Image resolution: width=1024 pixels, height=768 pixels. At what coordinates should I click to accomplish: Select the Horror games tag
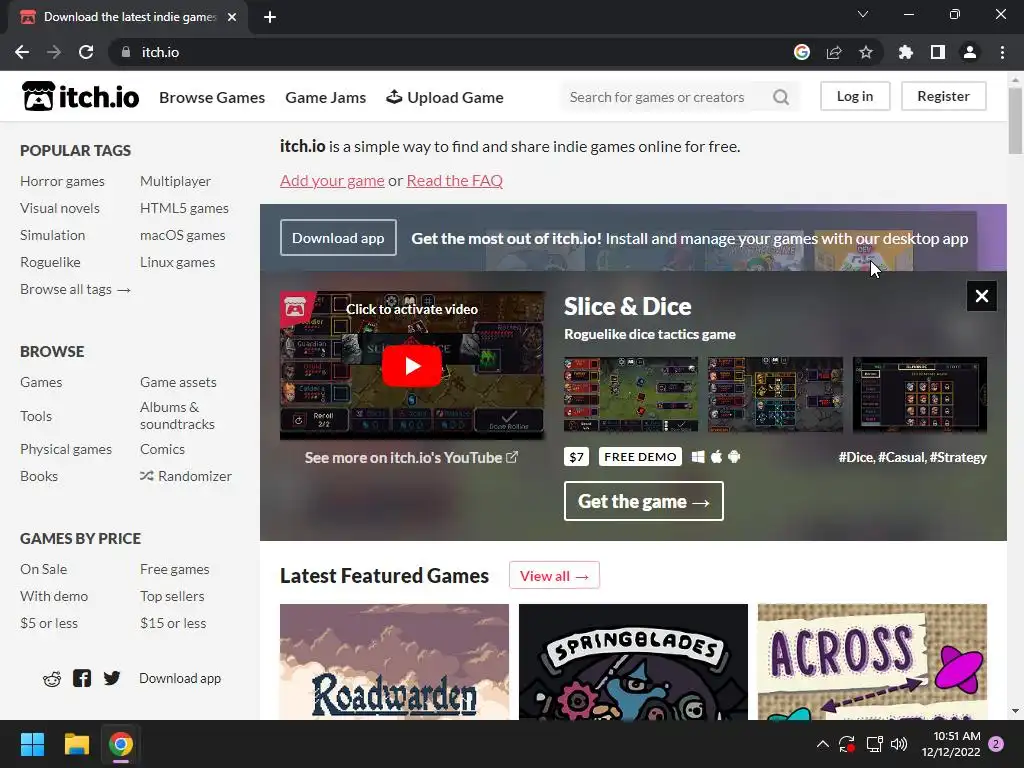click(63, 181)
